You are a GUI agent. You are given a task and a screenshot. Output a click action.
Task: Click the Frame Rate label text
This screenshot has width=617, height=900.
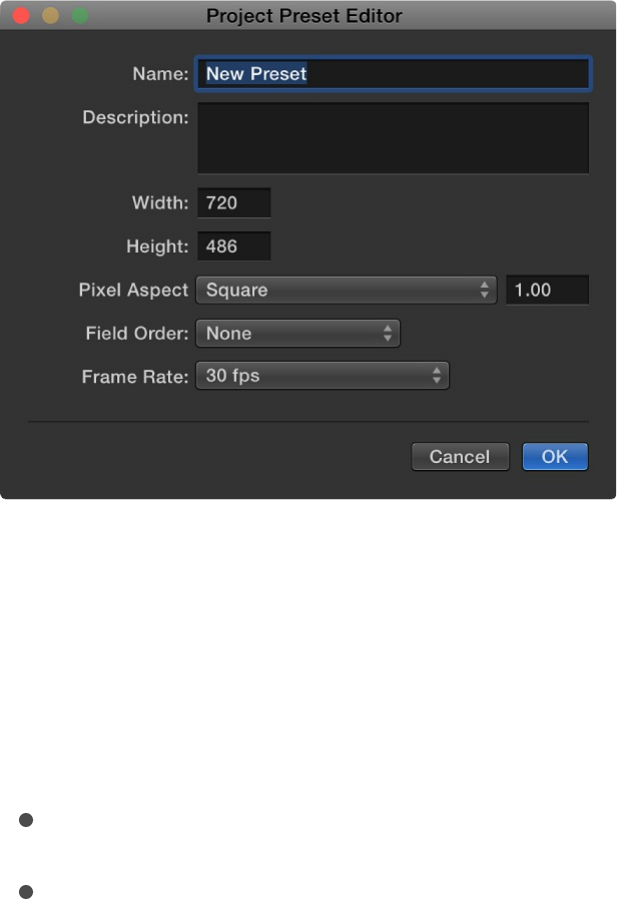[135, 377]
